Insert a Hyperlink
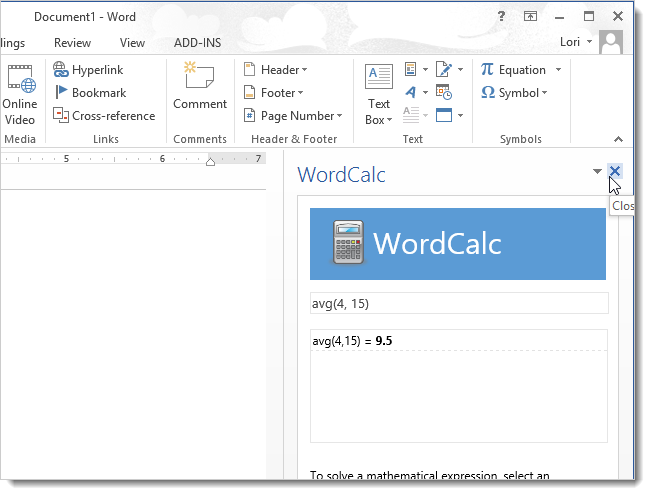 click(88, 70)
